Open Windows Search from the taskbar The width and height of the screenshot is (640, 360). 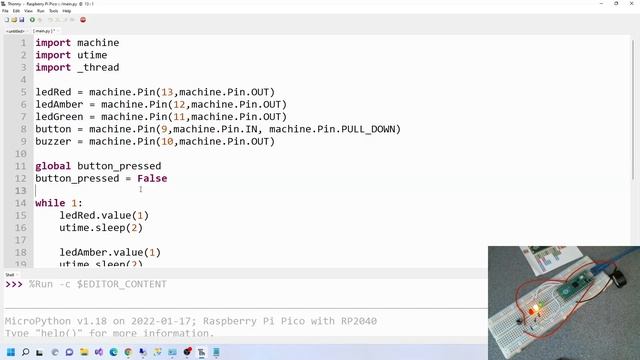25,352
